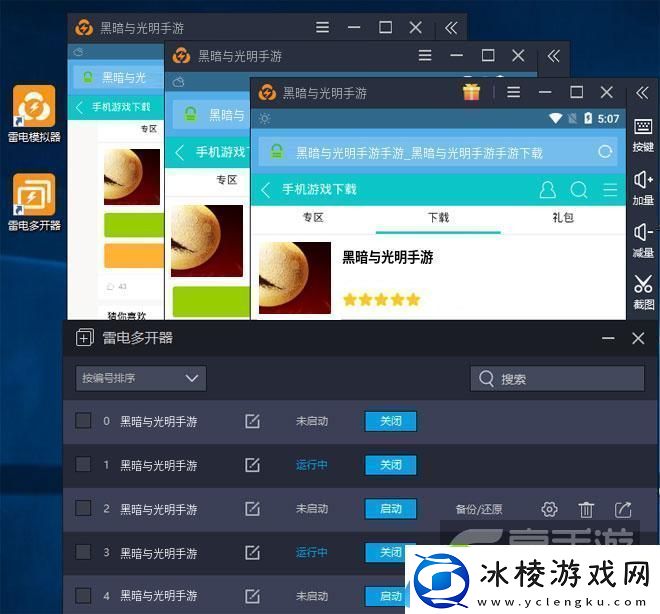
Task: Collapse the sidebar with the double-arrow in front emulator
Action: [642, 92]
